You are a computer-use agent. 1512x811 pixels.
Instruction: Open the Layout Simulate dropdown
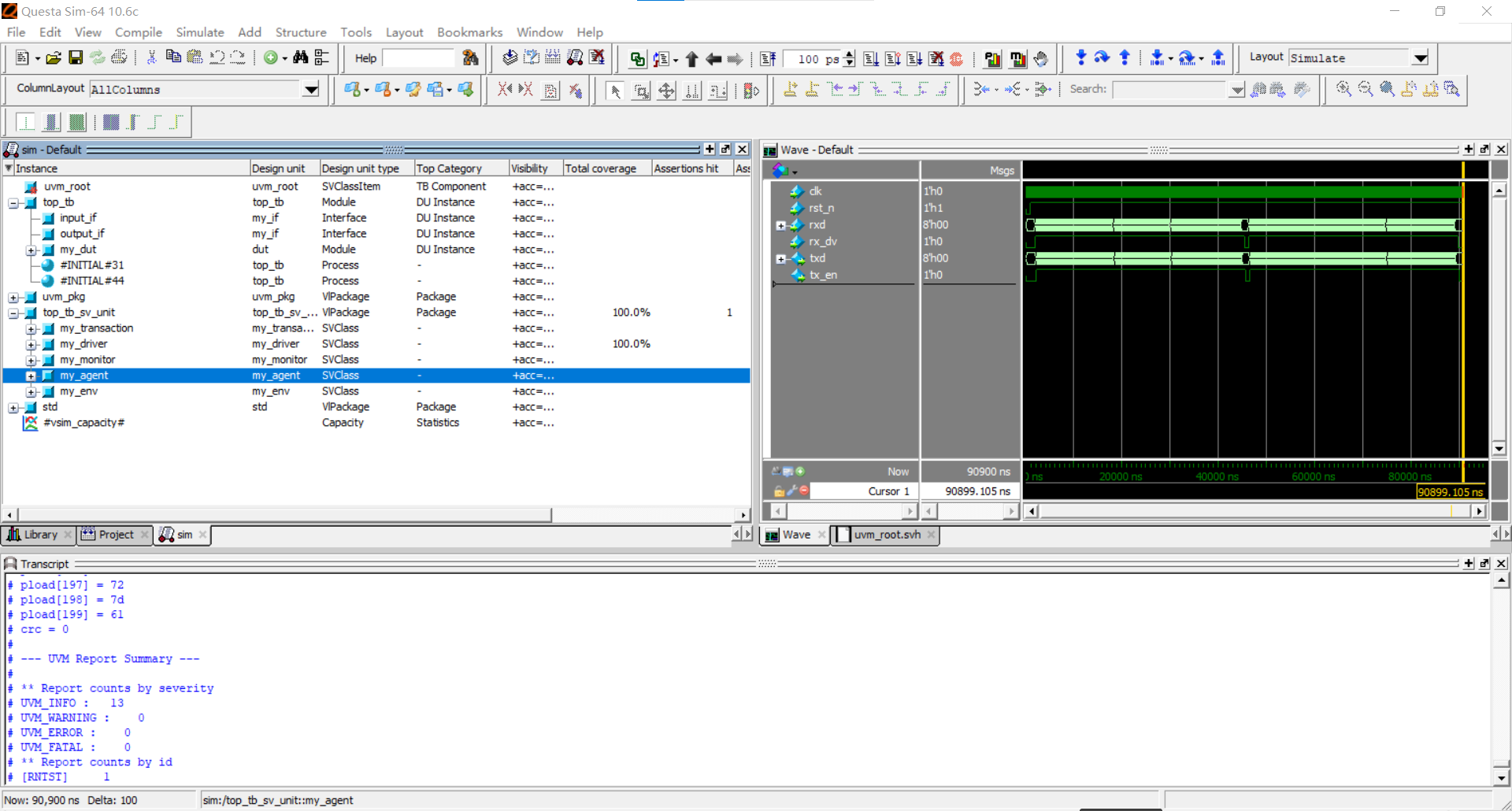point(1421,57)
